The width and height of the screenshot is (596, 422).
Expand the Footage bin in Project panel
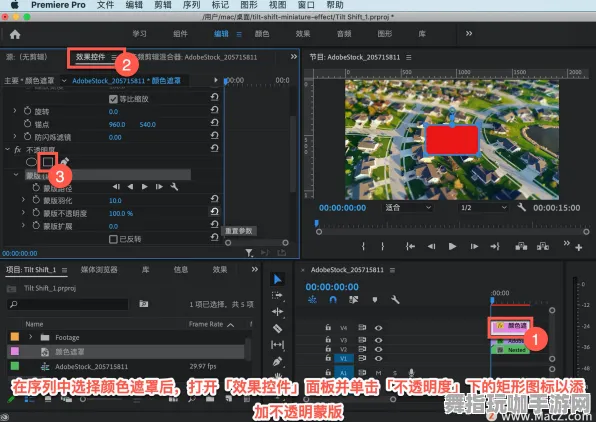(x=30, y=337)
